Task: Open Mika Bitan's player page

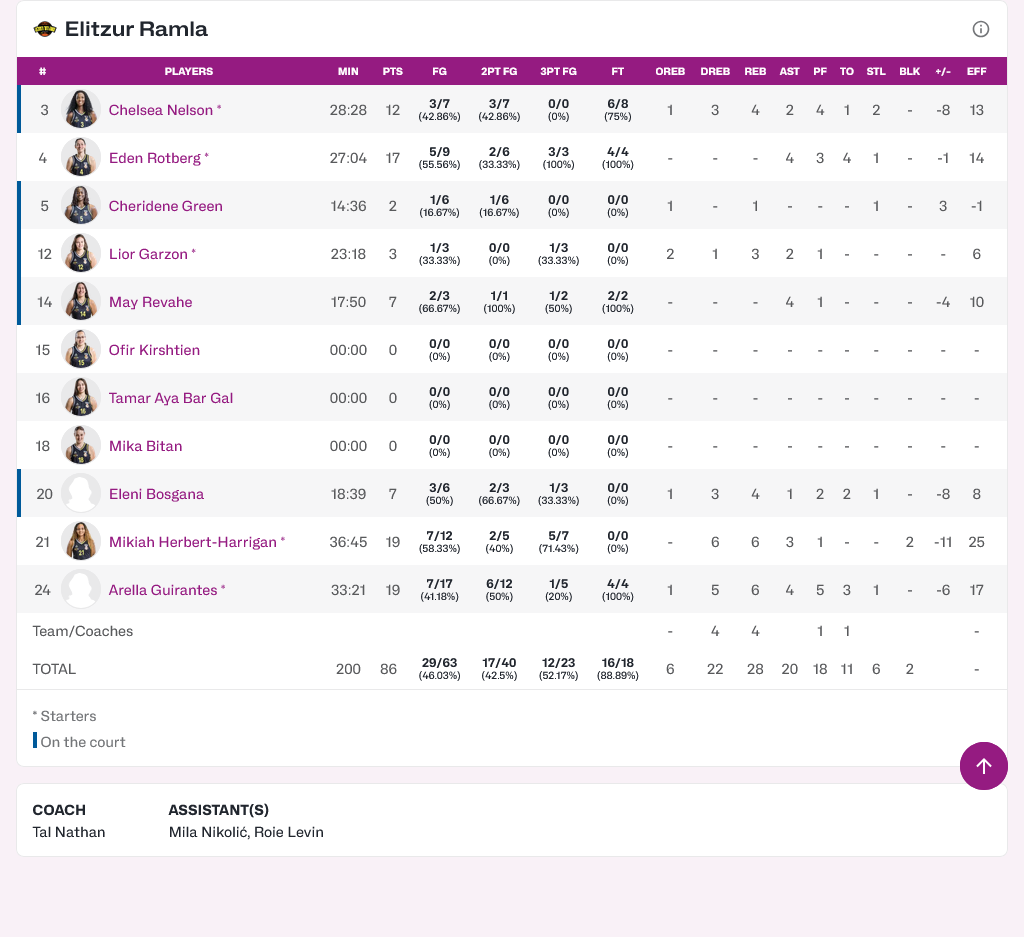Action: click(x=145, y=446)
